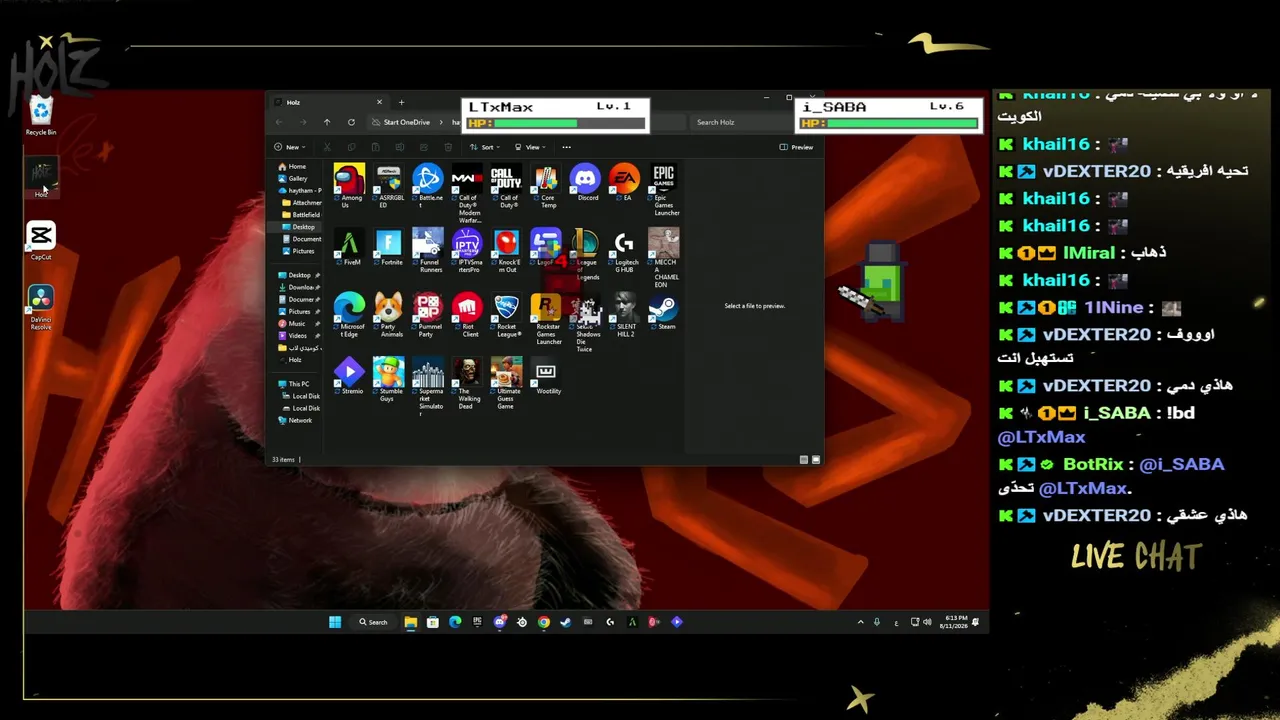Select the Wootility shortcut
Viewport: 1280px width, 720px height.
(x=546, y=376)
